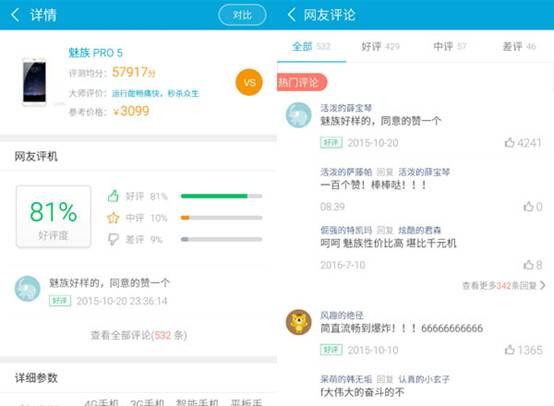Tap the thumbs-up 好评 81% icon
Screen dimensions: 554x406
pos(113,196)
